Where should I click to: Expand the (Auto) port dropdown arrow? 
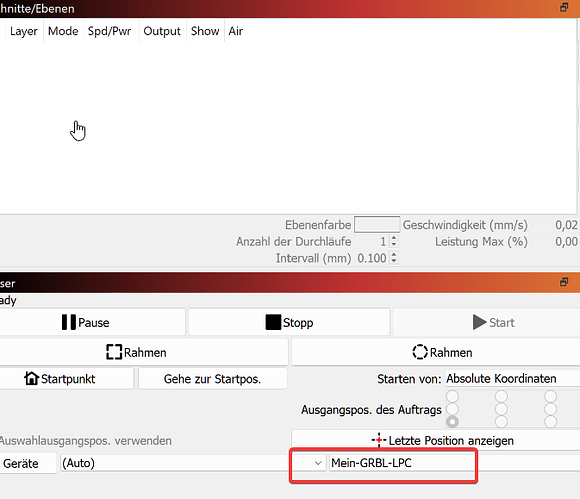[318, 463]
